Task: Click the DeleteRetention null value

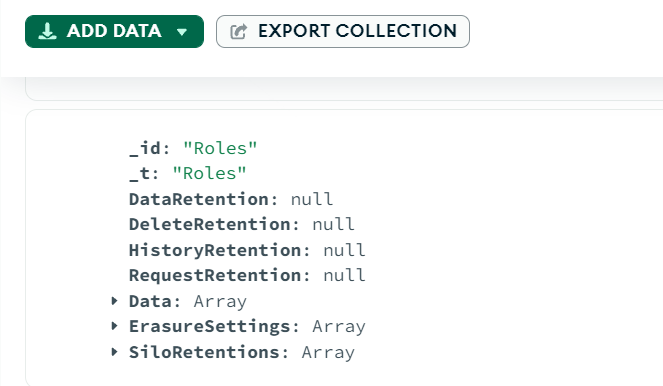Action: (x=333, y=224)
